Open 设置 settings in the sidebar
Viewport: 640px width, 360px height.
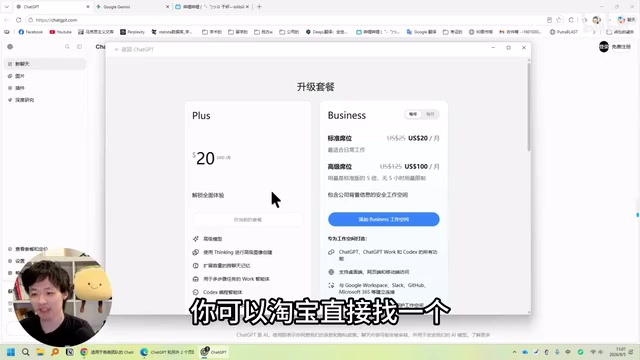point(20,261)
